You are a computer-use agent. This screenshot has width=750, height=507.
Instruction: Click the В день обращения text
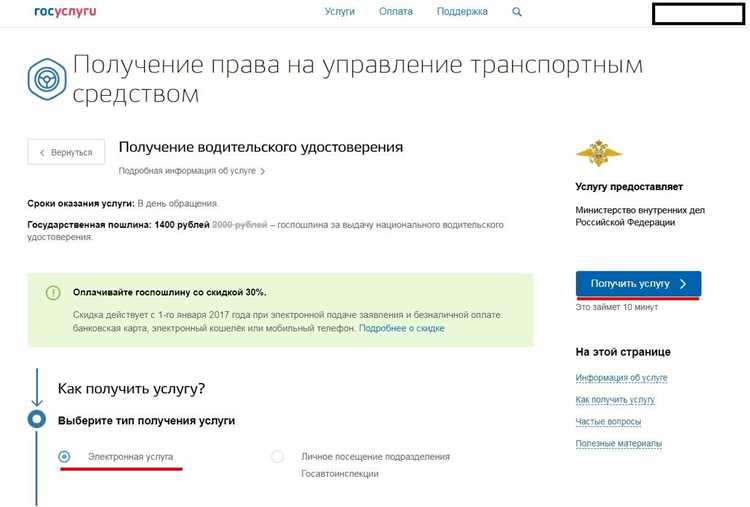(x=177, y=203)
